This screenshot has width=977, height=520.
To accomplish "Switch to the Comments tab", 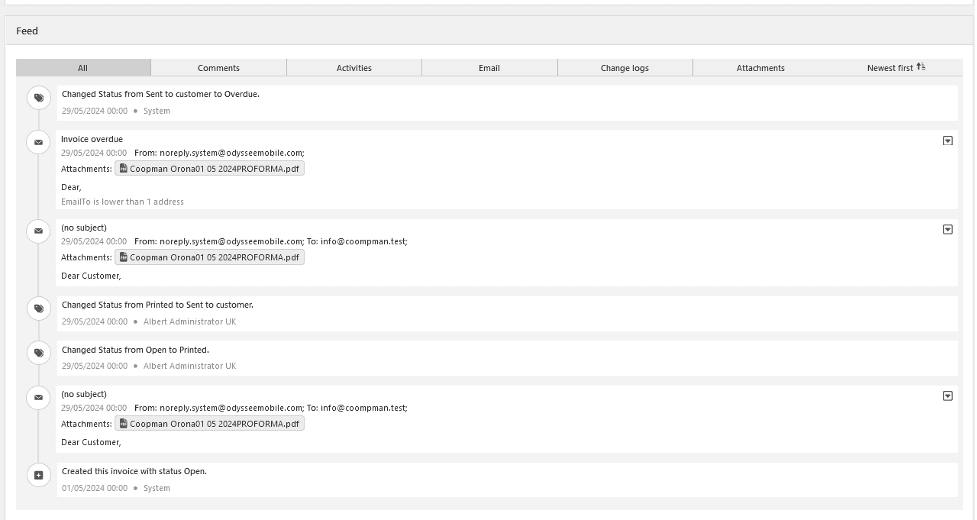I will (x=218, y=68).
